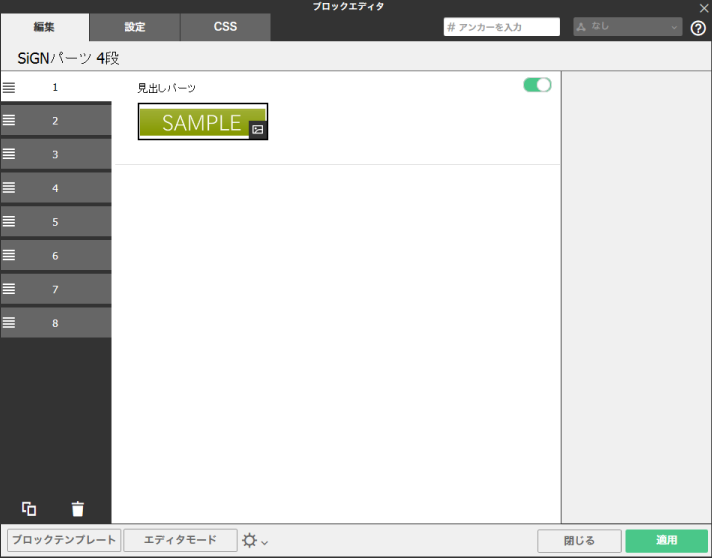The width and height of the screenshot is (712, 558).
Task: Close the ブロックエディタ window
Action: pyautogui.click(x=704, y=8)
